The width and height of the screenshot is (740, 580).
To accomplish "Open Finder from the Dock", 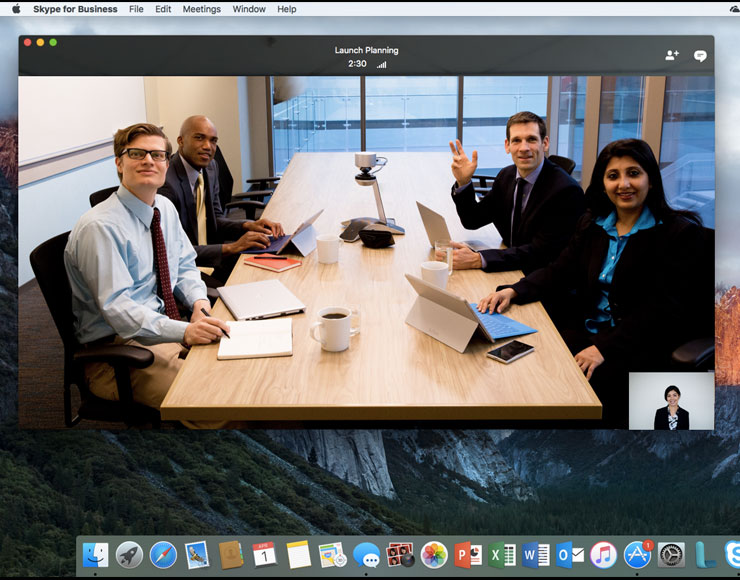I will [x=95, y=555].
